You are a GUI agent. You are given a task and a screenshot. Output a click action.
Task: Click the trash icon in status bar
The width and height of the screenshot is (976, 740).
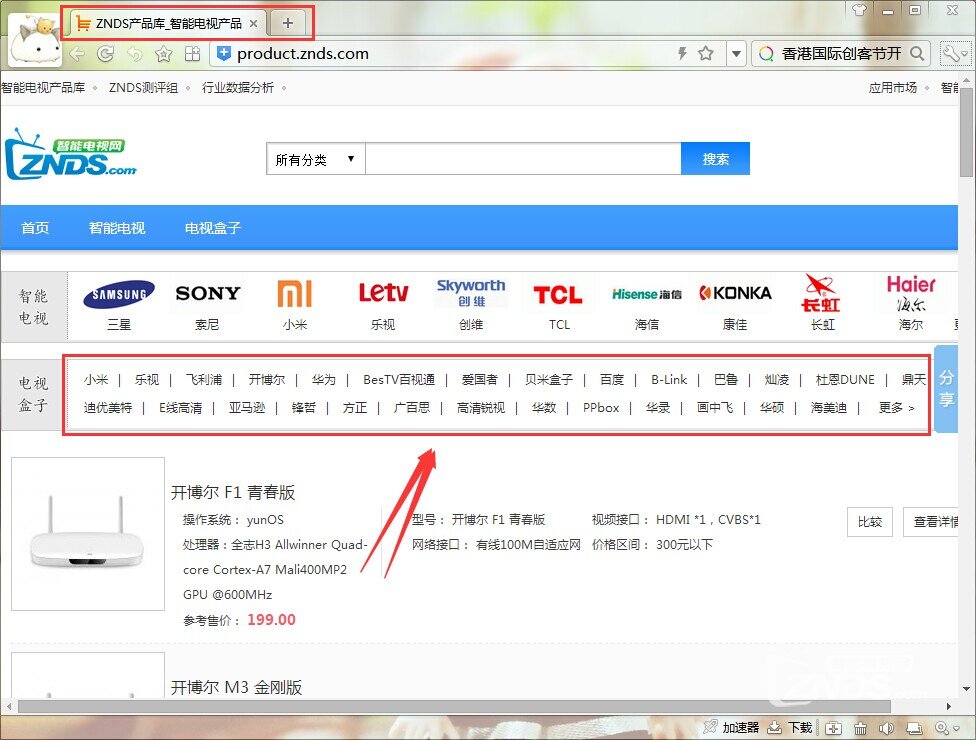(x=860, y=728)
